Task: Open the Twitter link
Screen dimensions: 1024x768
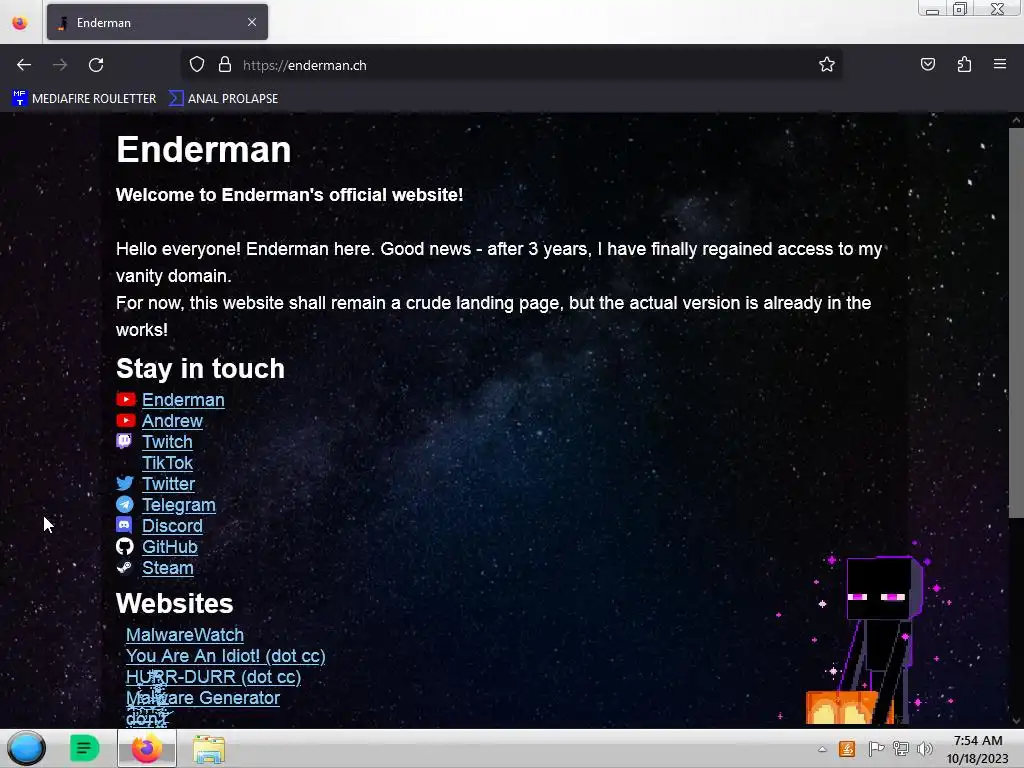Action: click(x=168, y=484)
